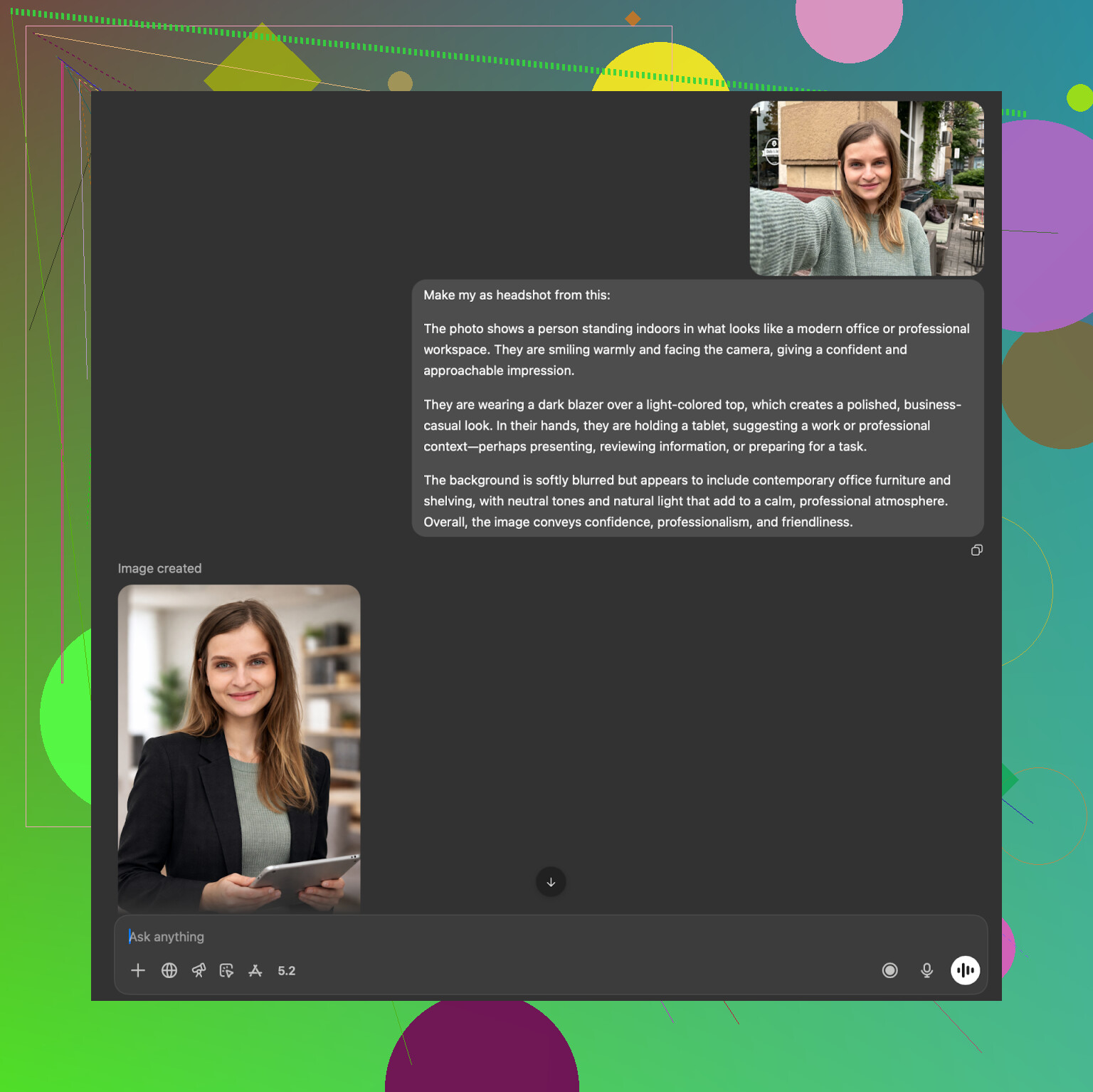Open the 5.2 model selector
The height and width of the screenshot is (1092, 1093).
(287, 970)
